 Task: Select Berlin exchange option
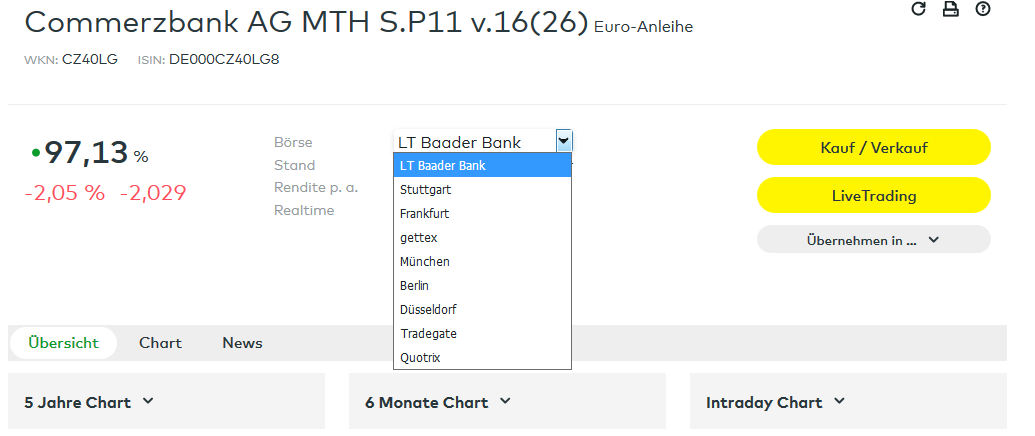point(414,285)
